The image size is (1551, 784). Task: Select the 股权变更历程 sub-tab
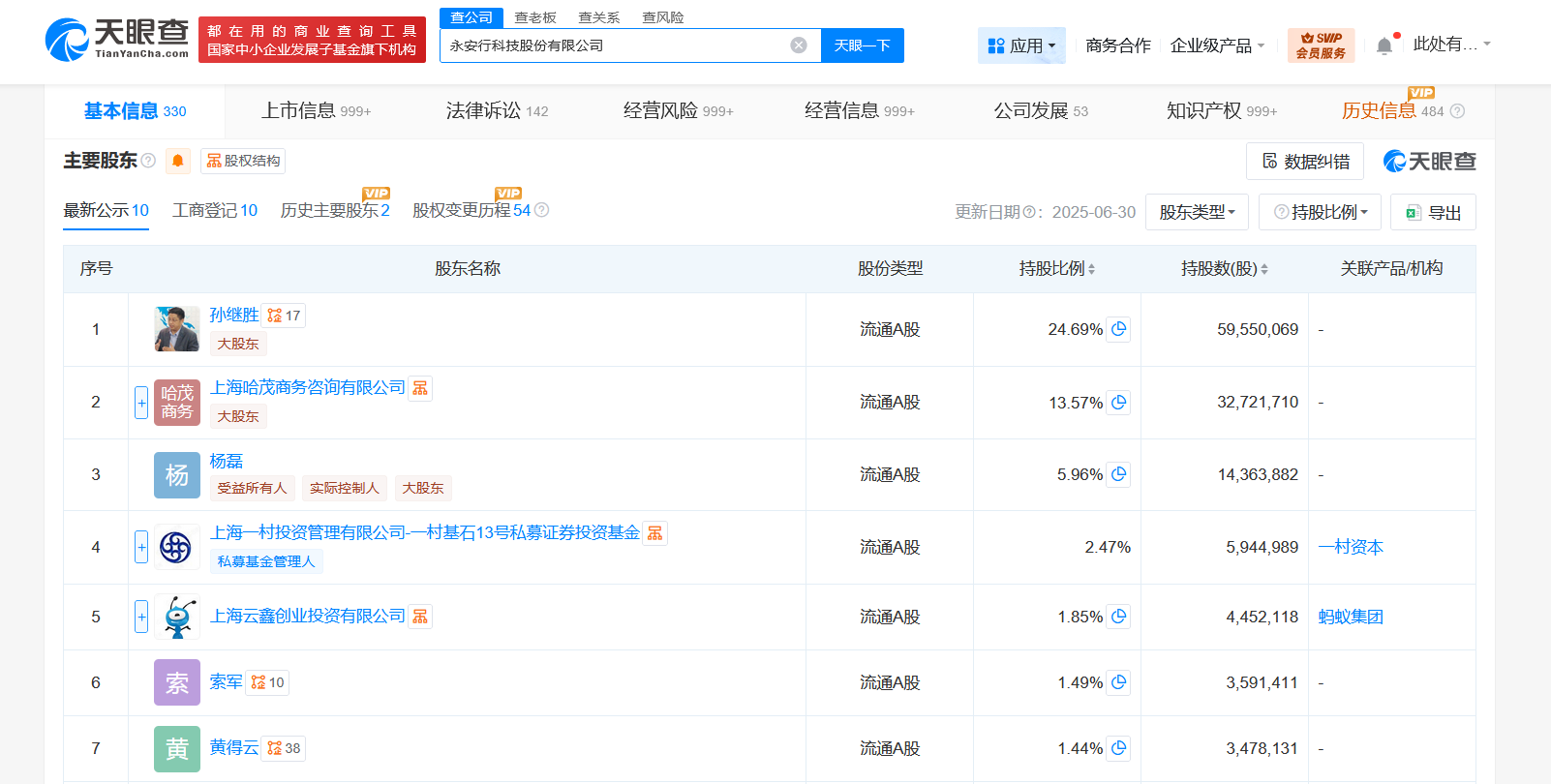tap(471, 210)
